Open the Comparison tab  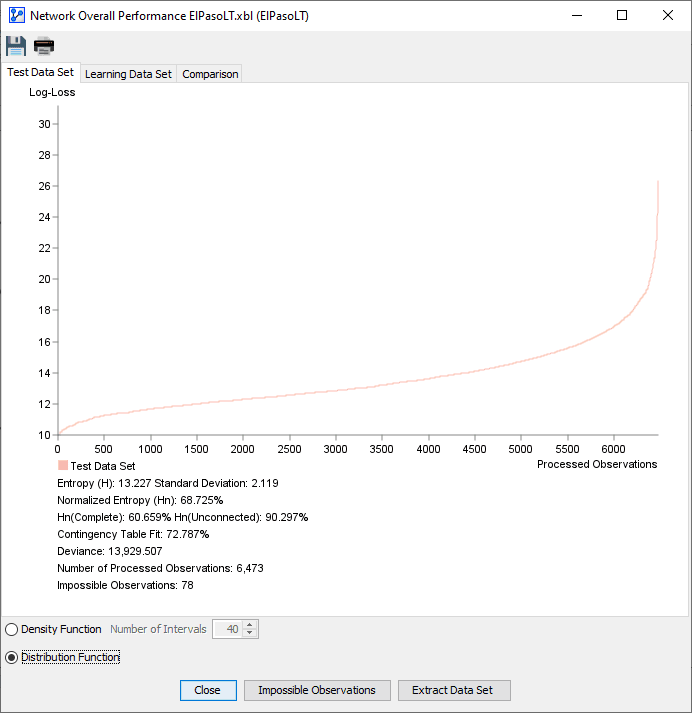coord(210,74)
